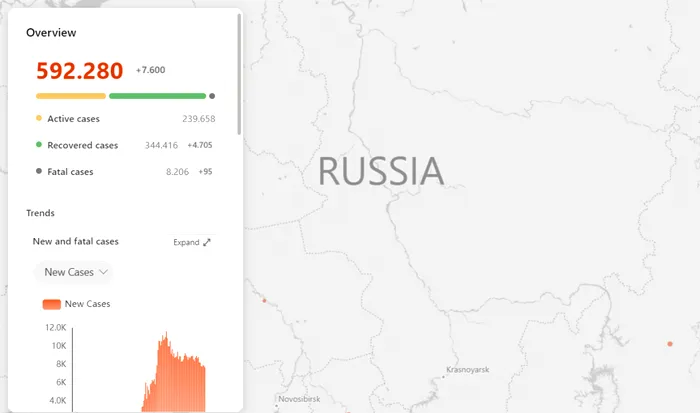Click the +7.600 daily increase value
This screenshot has height=413, width=700.
click(150, 70)
